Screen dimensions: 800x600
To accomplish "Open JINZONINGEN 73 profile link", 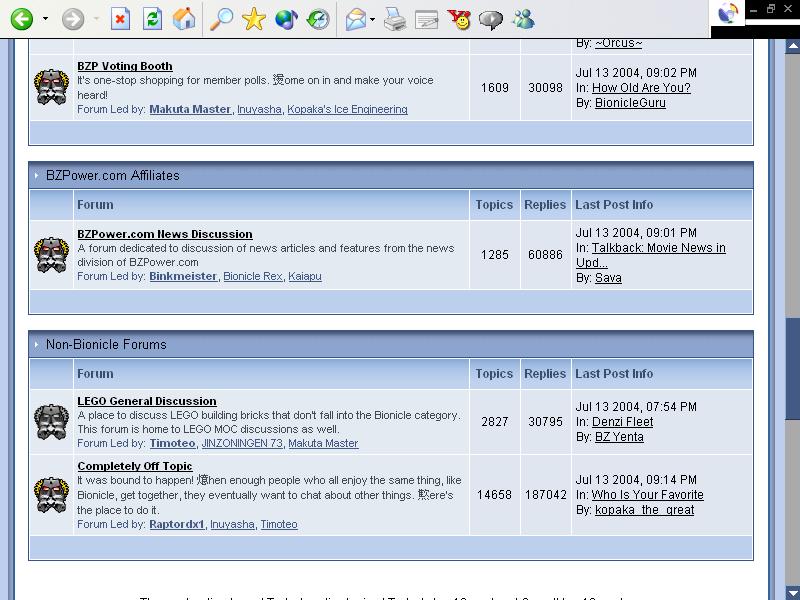I will 242,443.
